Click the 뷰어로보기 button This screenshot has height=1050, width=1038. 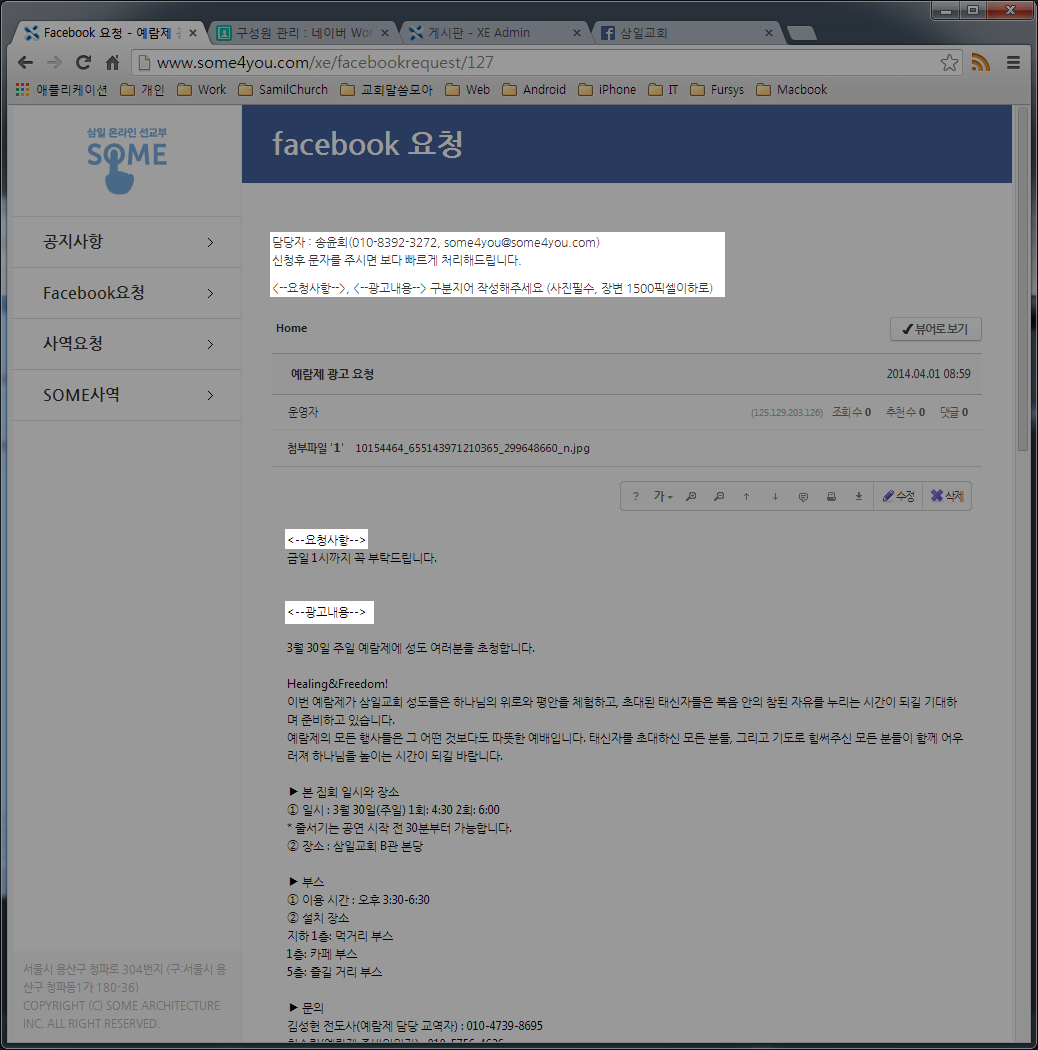click(x=935, y=329)
